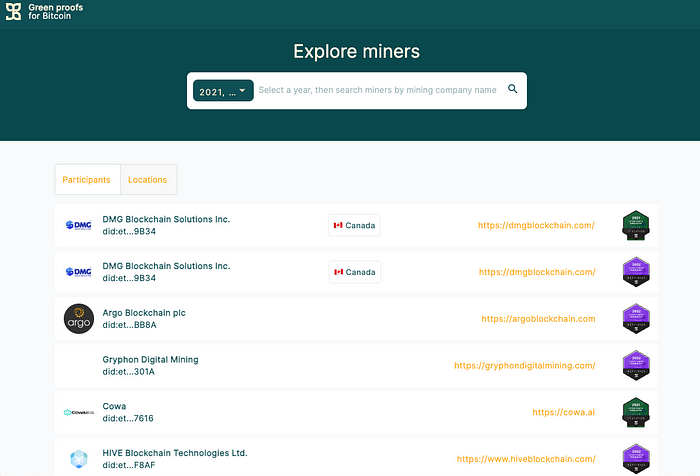Click the Green proofs for Bitcoin logo
Screen dimensions: 700x476
click(44, 12)
